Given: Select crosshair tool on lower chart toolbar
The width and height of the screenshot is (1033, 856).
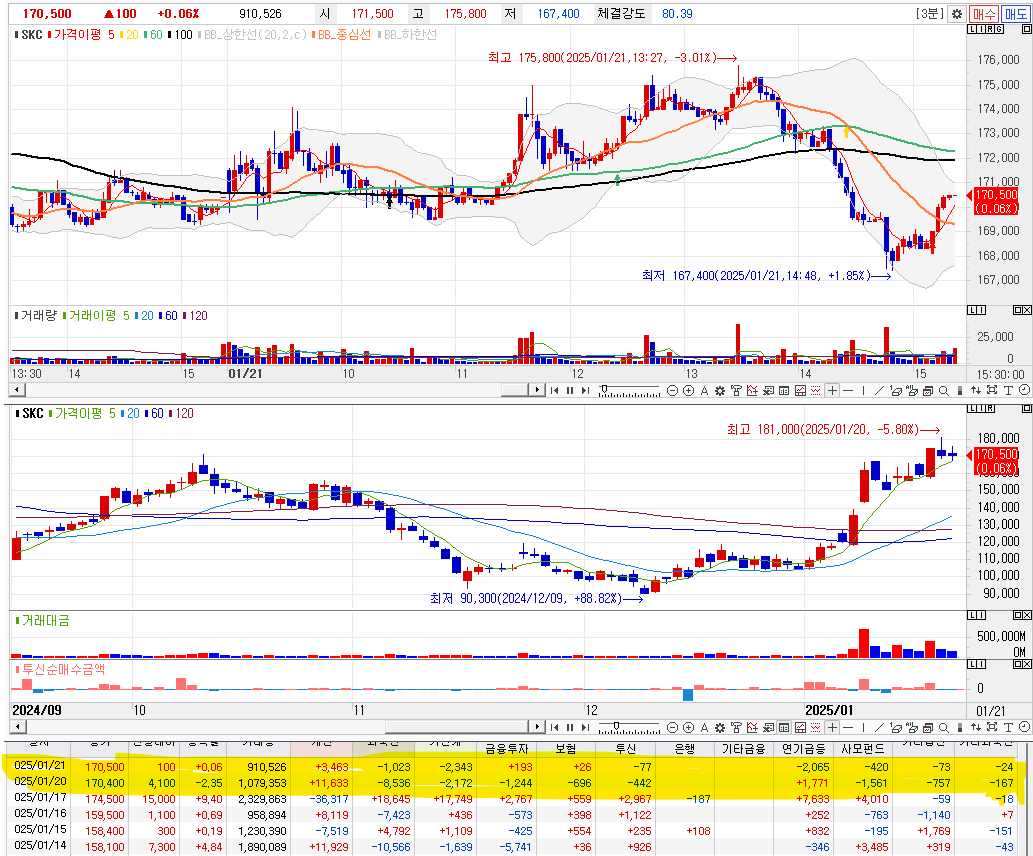Looking at the screenshot, I should 832,728.
